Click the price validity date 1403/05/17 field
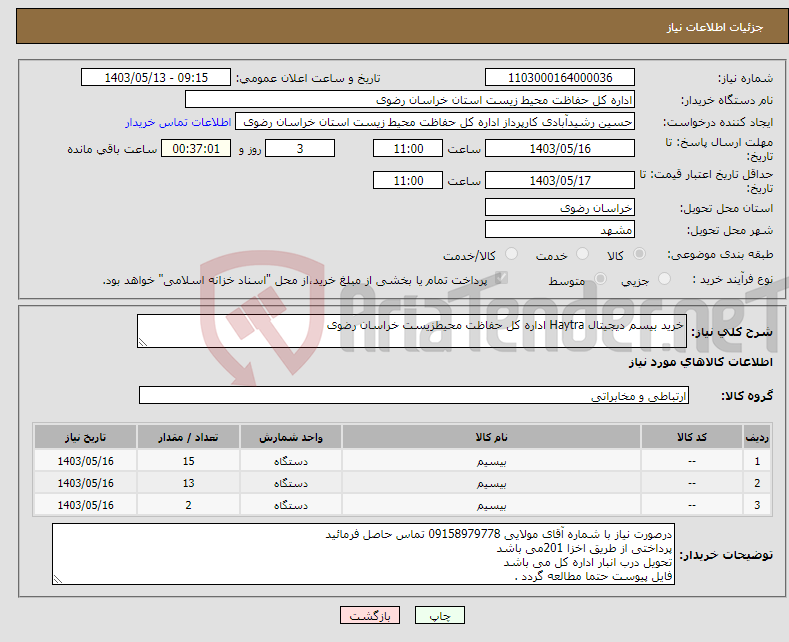This screenshot has height=642, width=789. 560,180
